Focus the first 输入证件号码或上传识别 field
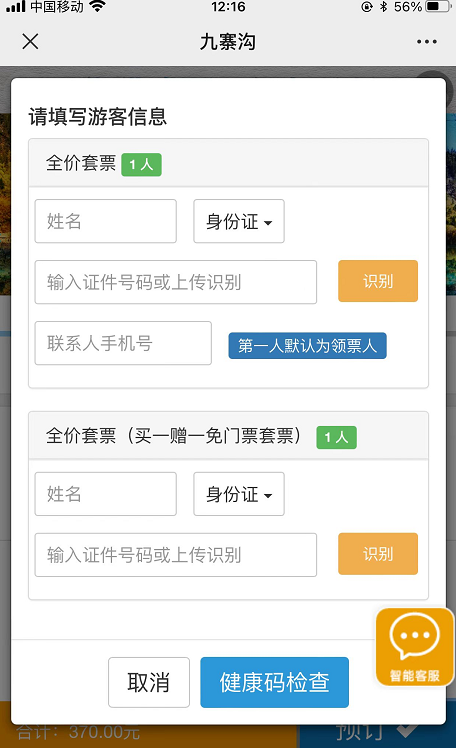The height and width of the screenshot is (748, 456). [176, 282]
